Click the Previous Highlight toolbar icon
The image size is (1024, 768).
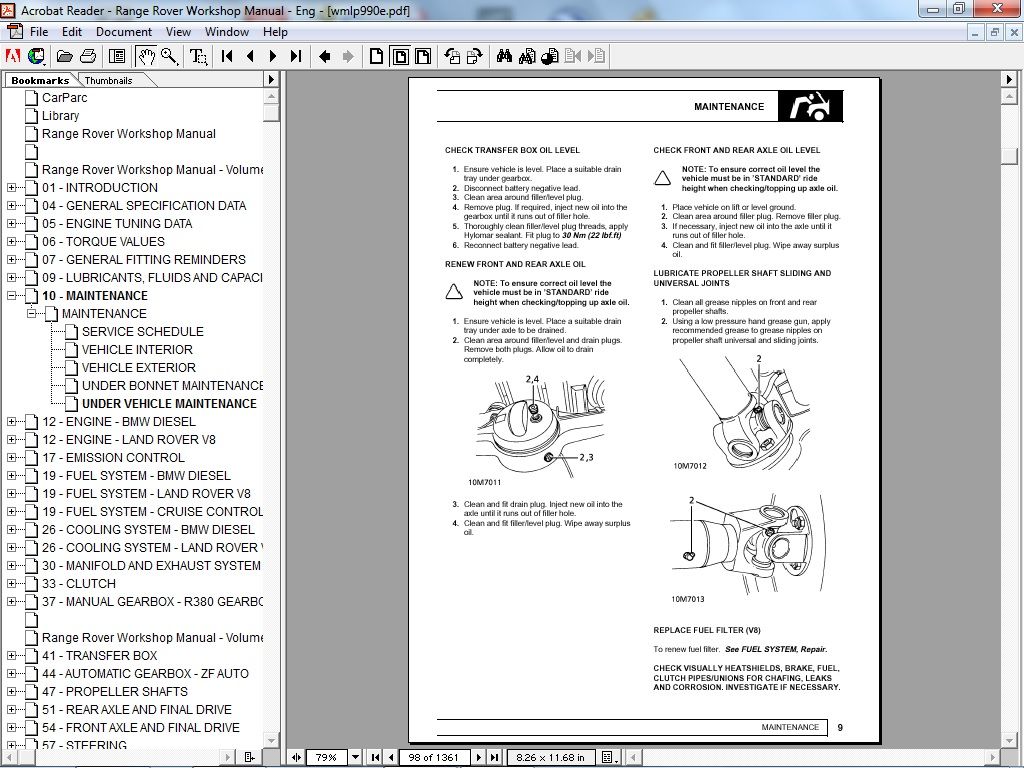pos(573,56)
